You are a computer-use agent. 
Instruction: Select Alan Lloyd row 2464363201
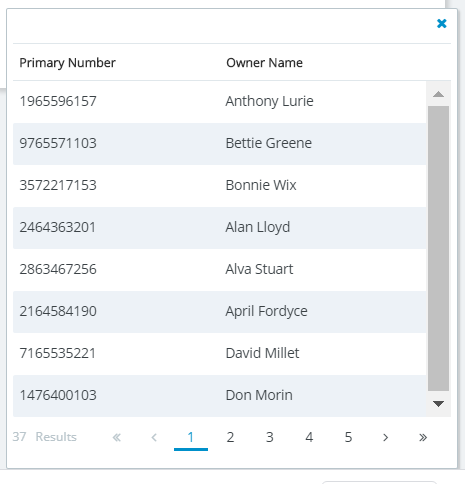point(219,227)
